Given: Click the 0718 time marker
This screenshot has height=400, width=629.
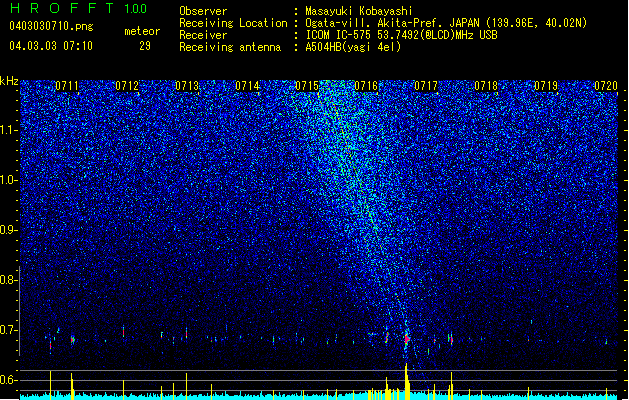Looking at the screenshot, I should 486,85.
